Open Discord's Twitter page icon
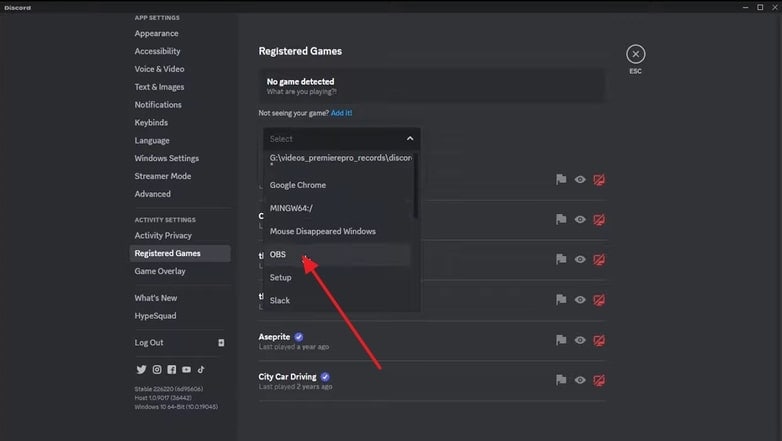 click(141, 370)
